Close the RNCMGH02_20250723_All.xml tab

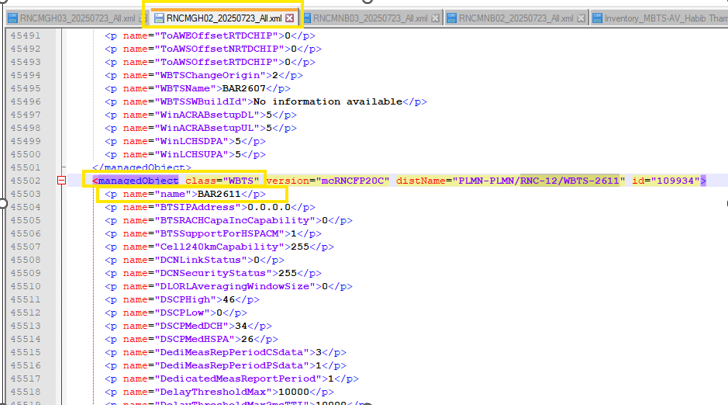tap(290, 18)
